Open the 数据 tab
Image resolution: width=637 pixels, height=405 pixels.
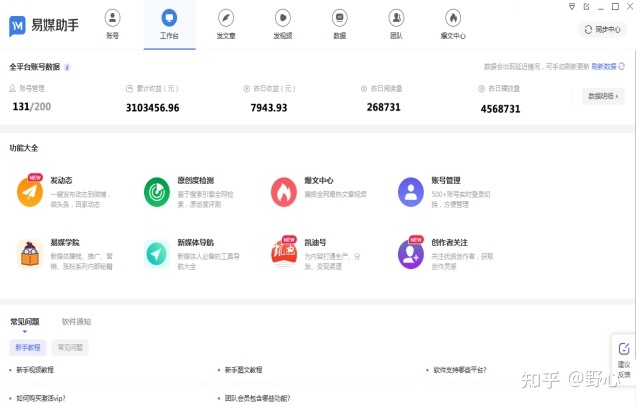(x=340, y=24)
